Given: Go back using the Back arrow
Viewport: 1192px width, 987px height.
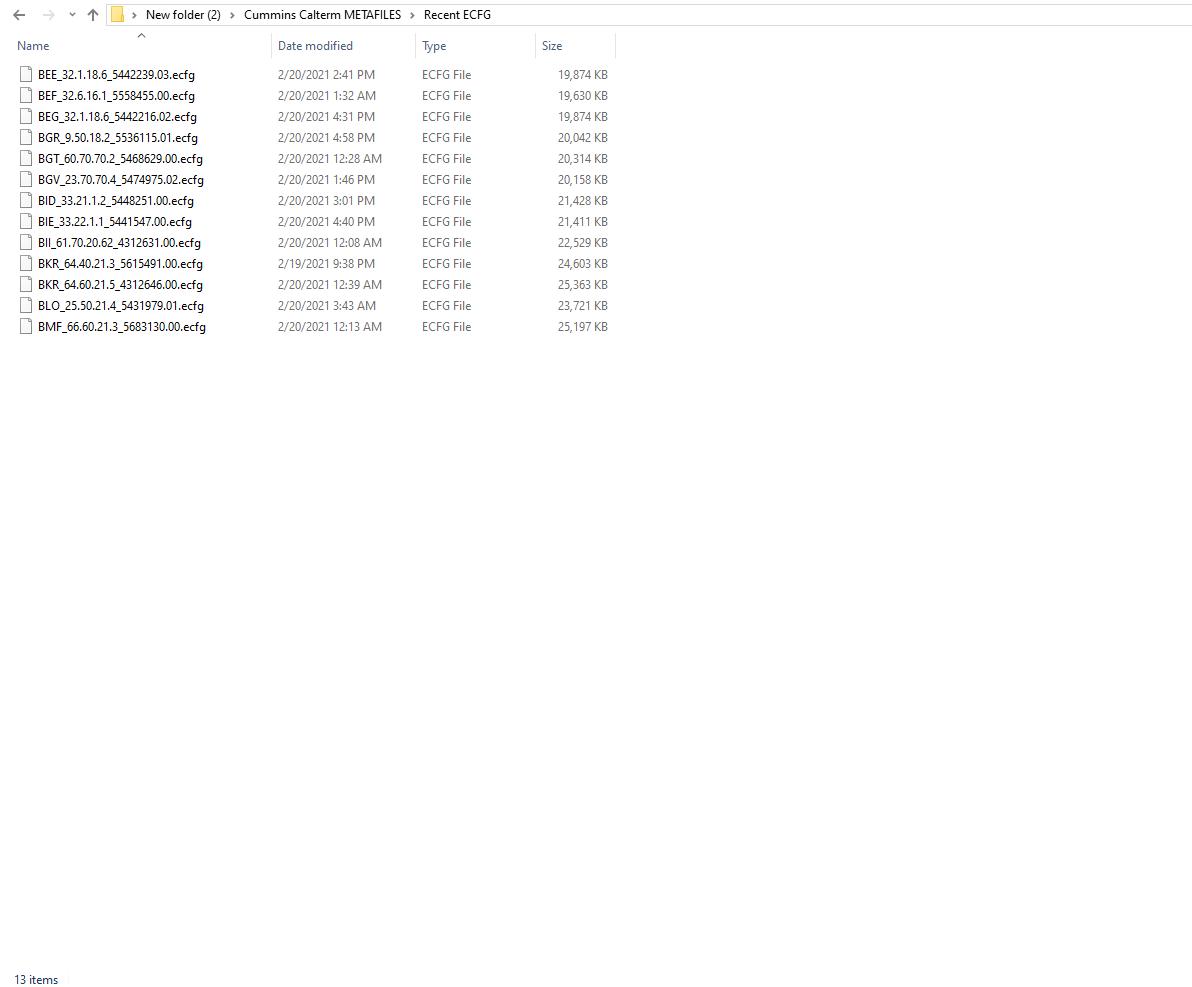Looking at the screenshot, I should coord(19,15).
